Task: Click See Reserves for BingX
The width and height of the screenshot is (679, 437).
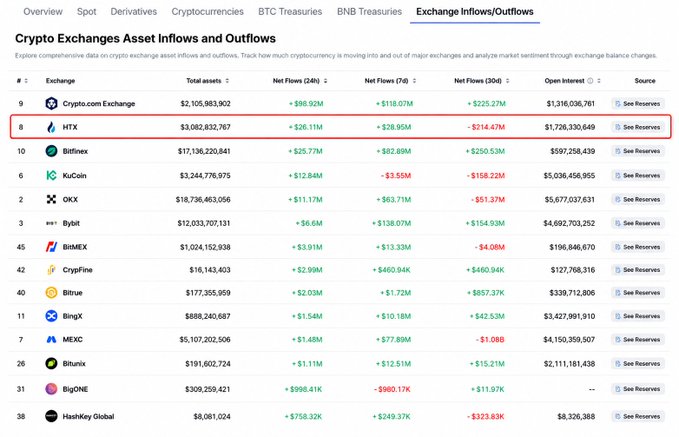Action: [638, 316]
